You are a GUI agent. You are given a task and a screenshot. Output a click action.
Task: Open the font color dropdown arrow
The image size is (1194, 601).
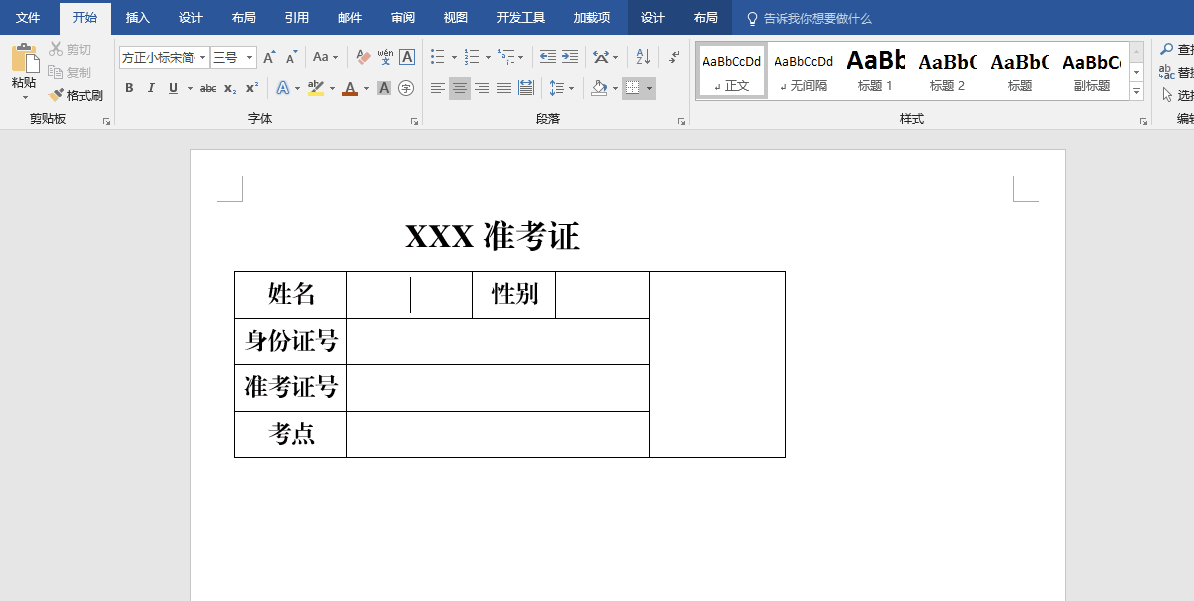(366, 89)
